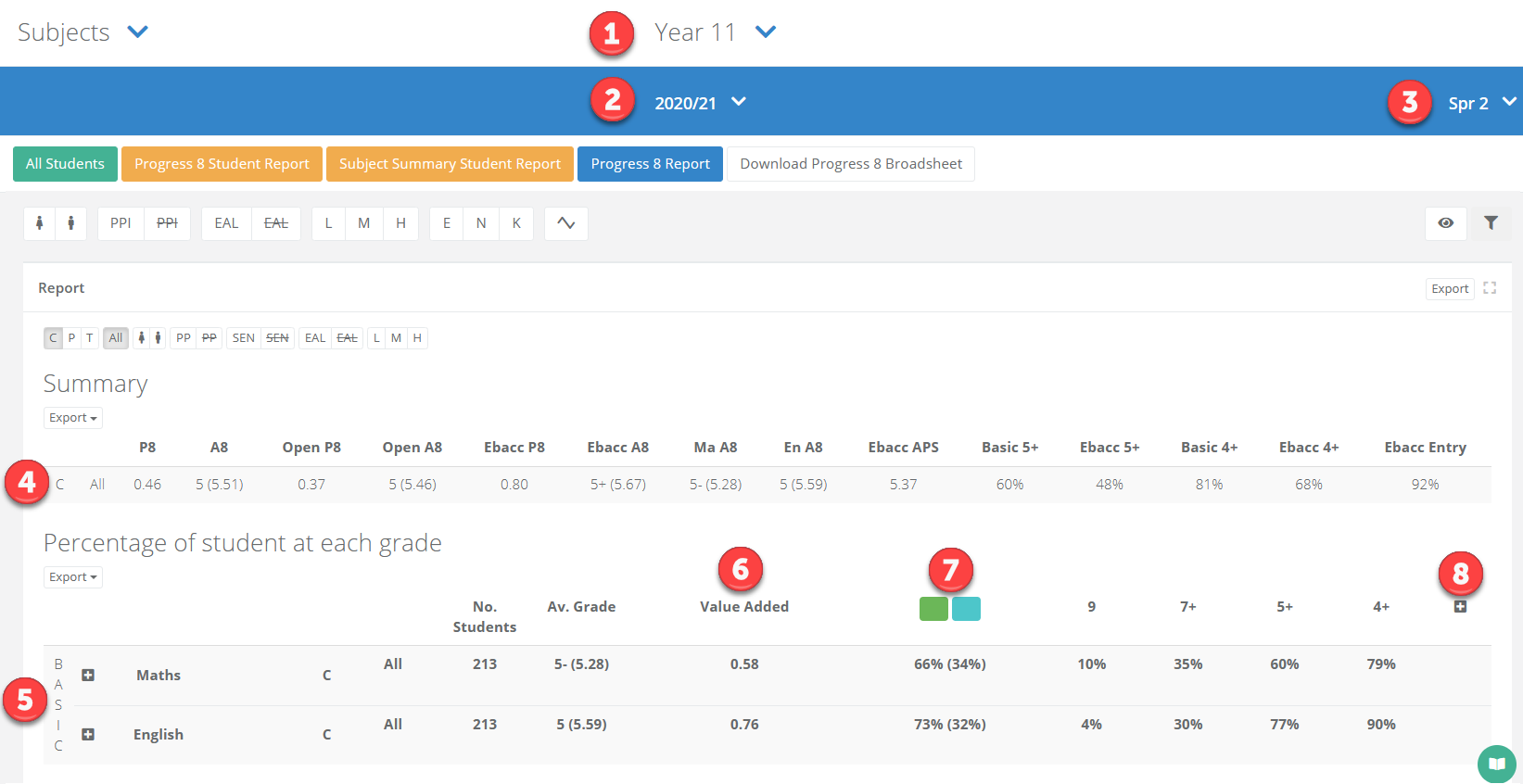
Task: Click Export button in Report header
Action: tap(1450, 288)
